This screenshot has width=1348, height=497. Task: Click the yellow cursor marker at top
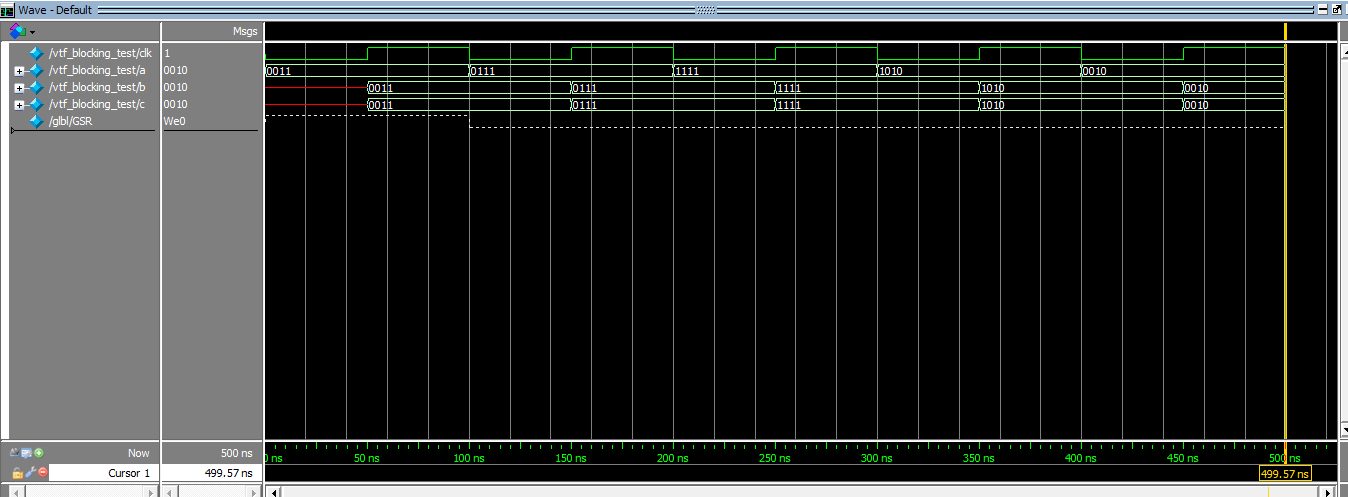point(1285,31)
